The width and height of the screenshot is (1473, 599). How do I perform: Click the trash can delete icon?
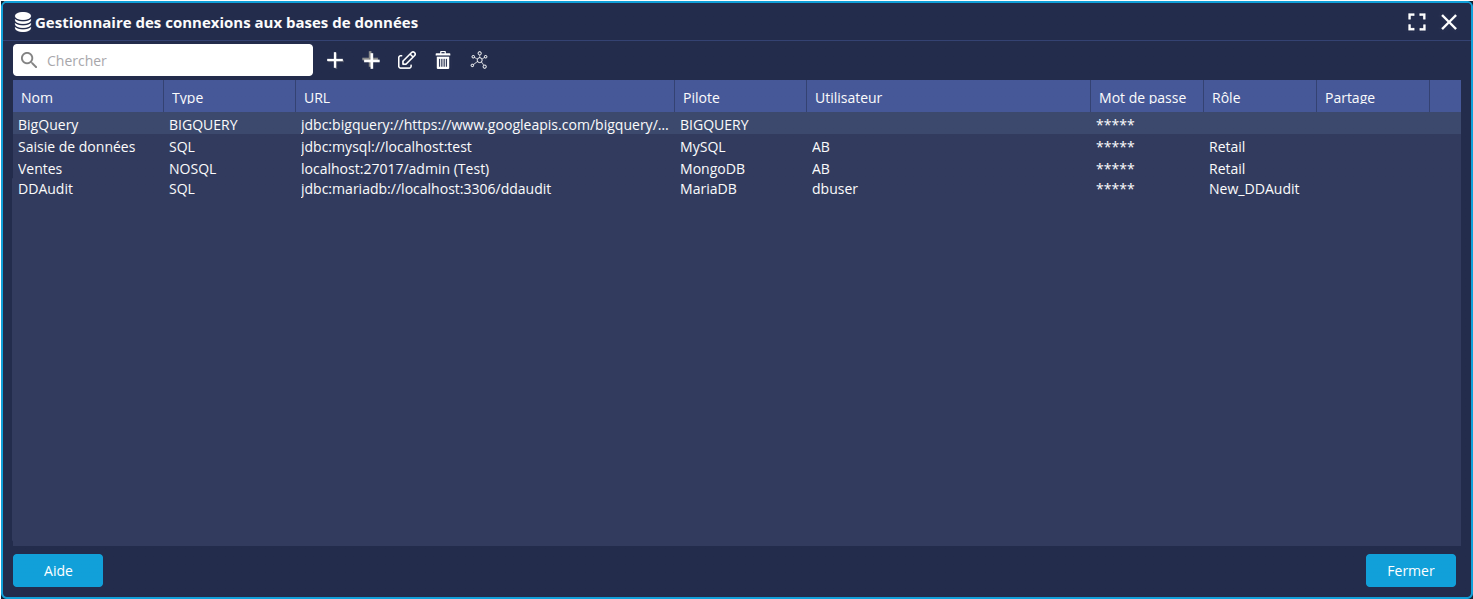tap(443, 61)
